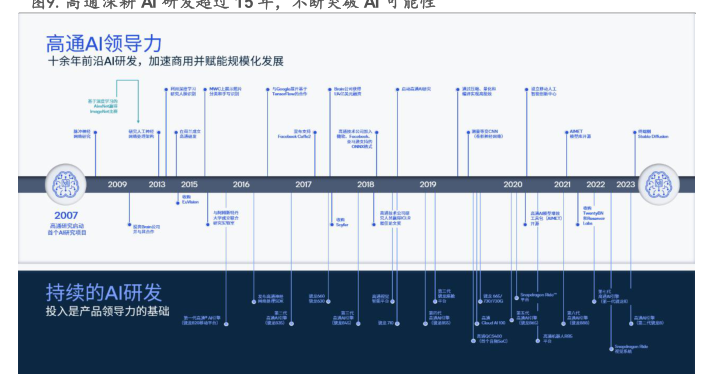Select the 2020 year on the timeline bar

tap(513, 185)
